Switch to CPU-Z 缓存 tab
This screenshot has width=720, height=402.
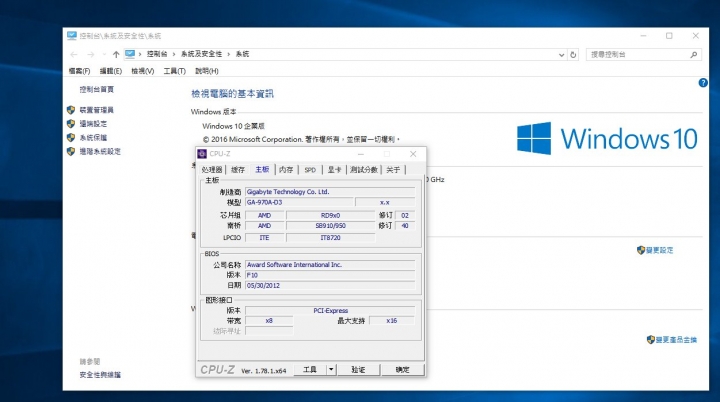pyautogui.click(x=238, y=170)
